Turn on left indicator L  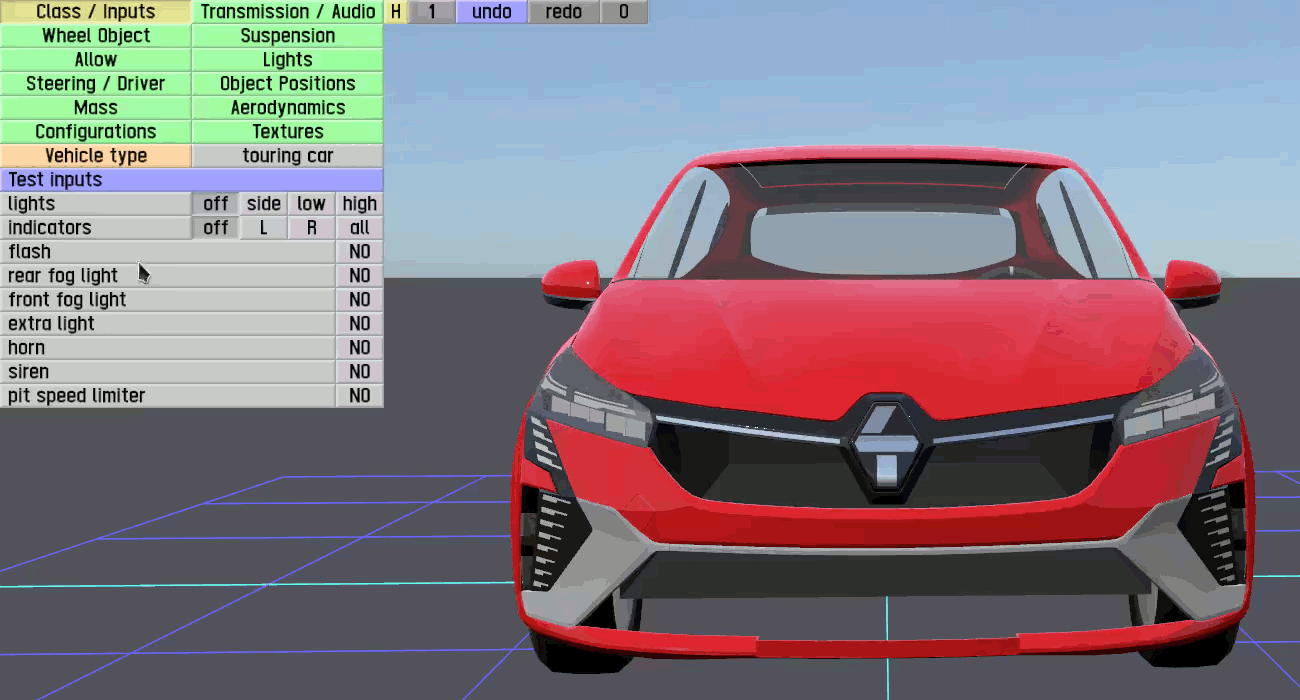click(x=264, y=228)
